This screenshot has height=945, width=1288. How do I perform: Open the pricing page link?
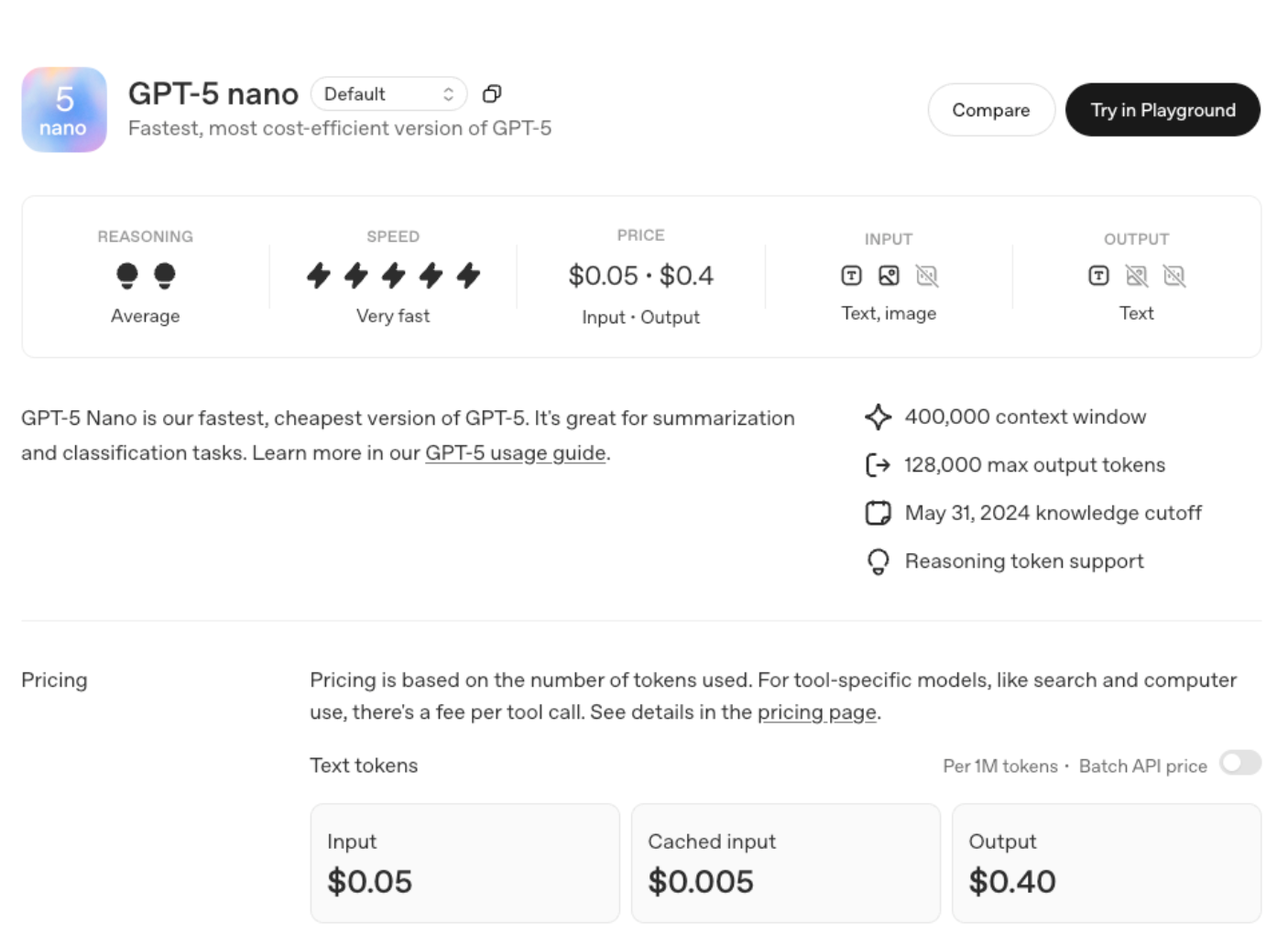coord(816,712)
